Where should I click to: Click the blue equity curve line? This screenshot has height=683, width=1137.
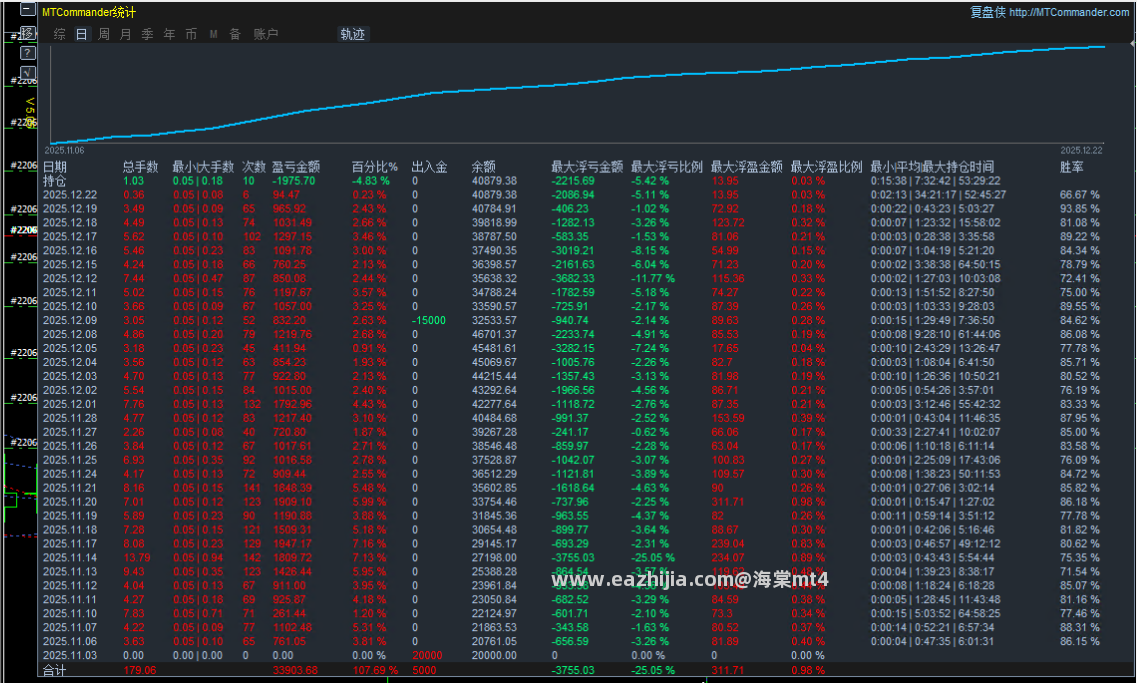coord(577,82)
